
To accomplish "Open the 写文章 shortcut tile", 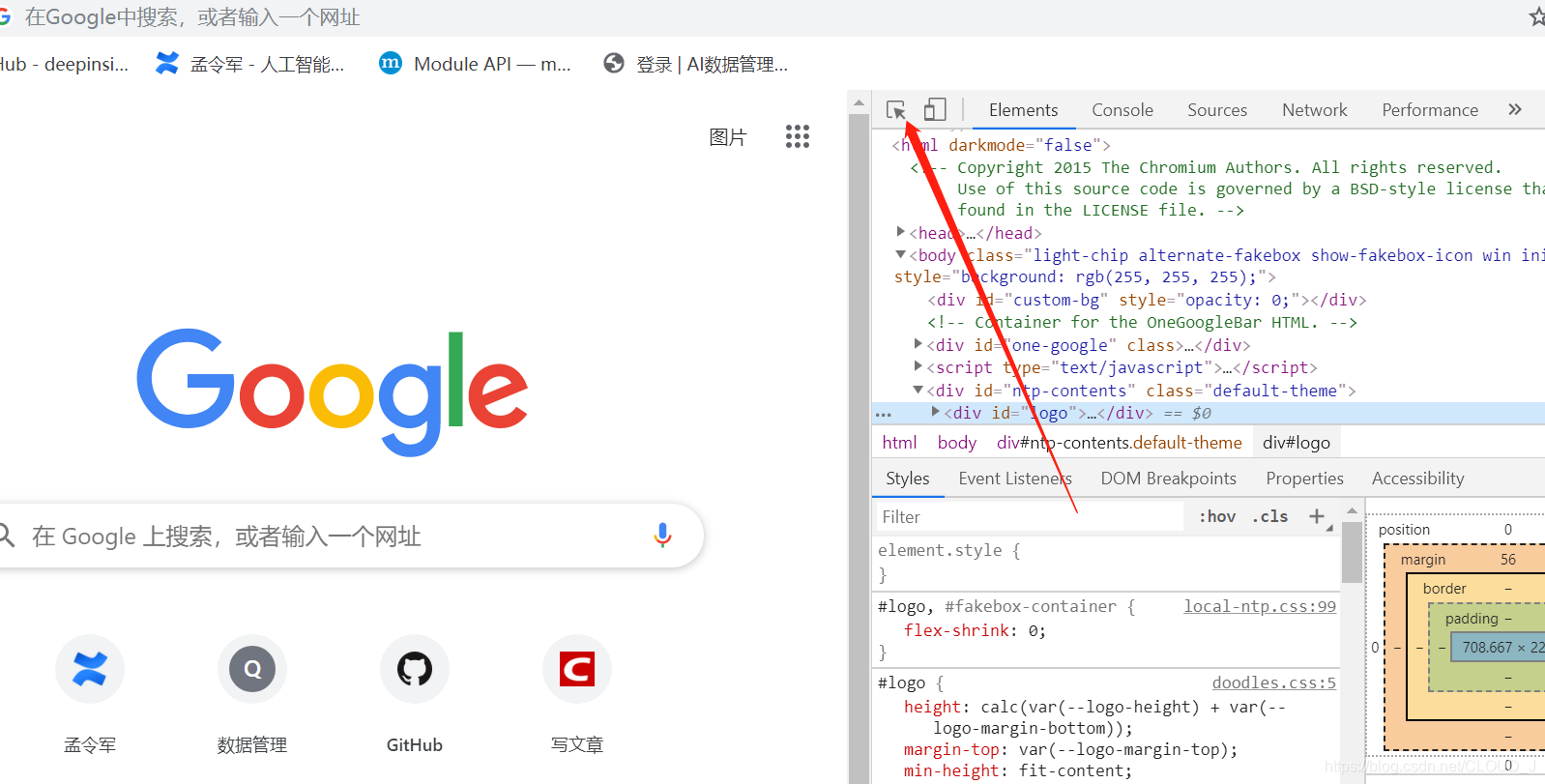I will click(577, 695).
